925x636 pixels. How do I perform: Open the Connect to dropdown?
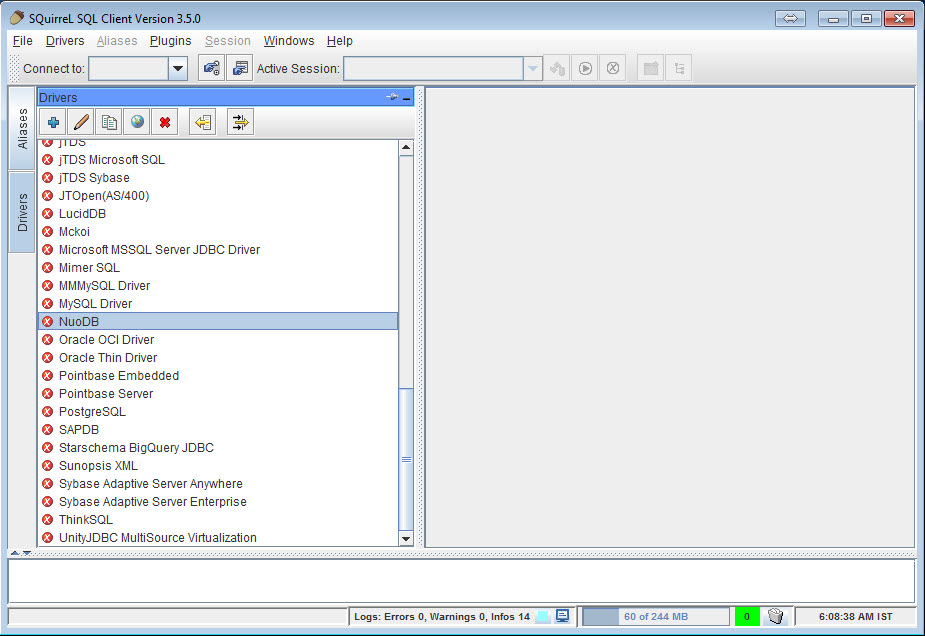(178, 68)
